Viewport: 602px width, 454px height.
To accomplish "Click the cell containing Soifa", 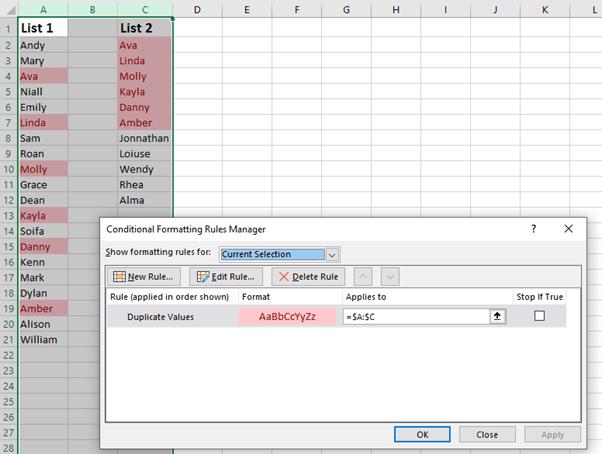I will [43, 231].
